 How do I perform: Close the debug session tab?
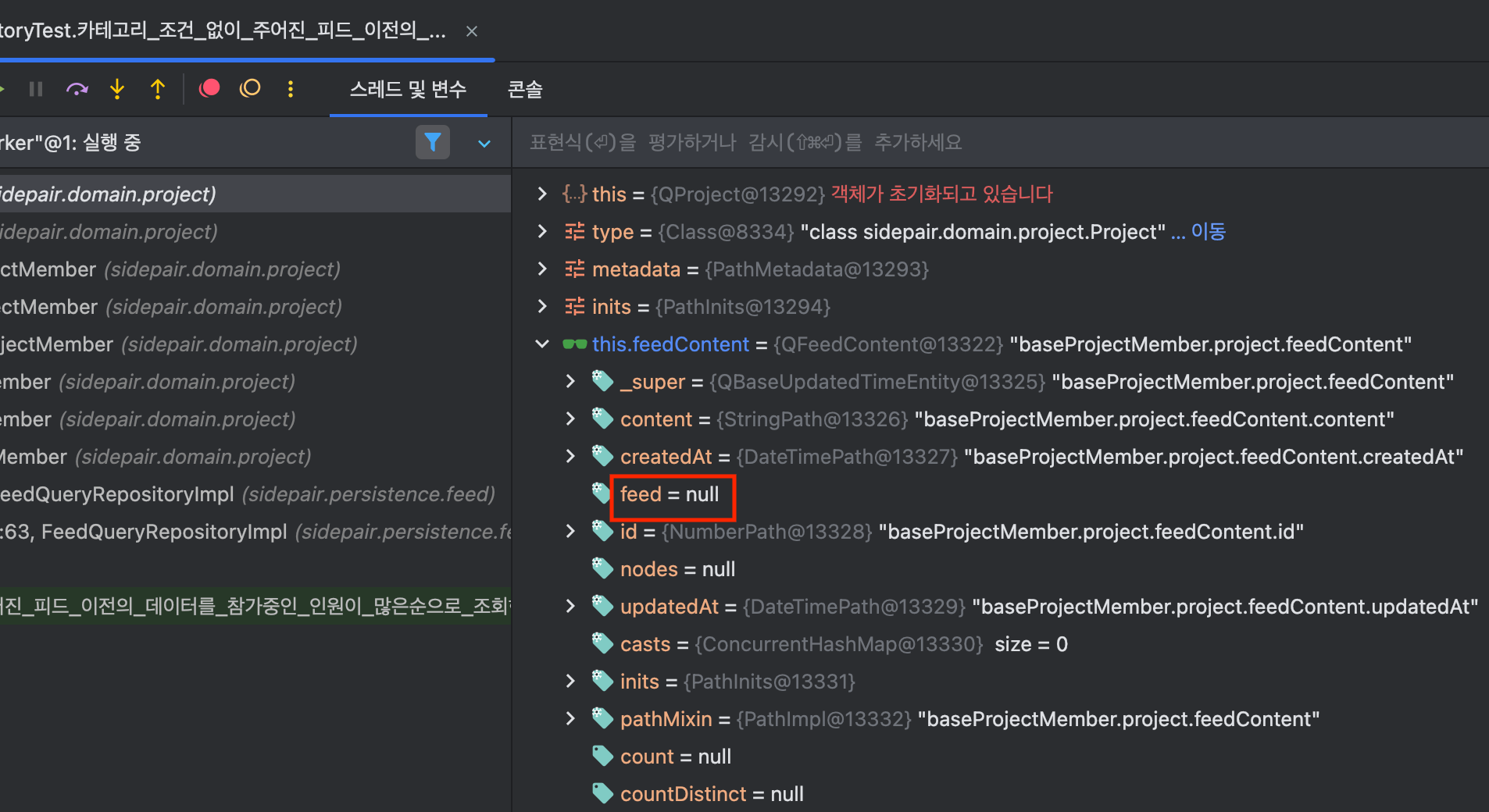coord(472,31)
